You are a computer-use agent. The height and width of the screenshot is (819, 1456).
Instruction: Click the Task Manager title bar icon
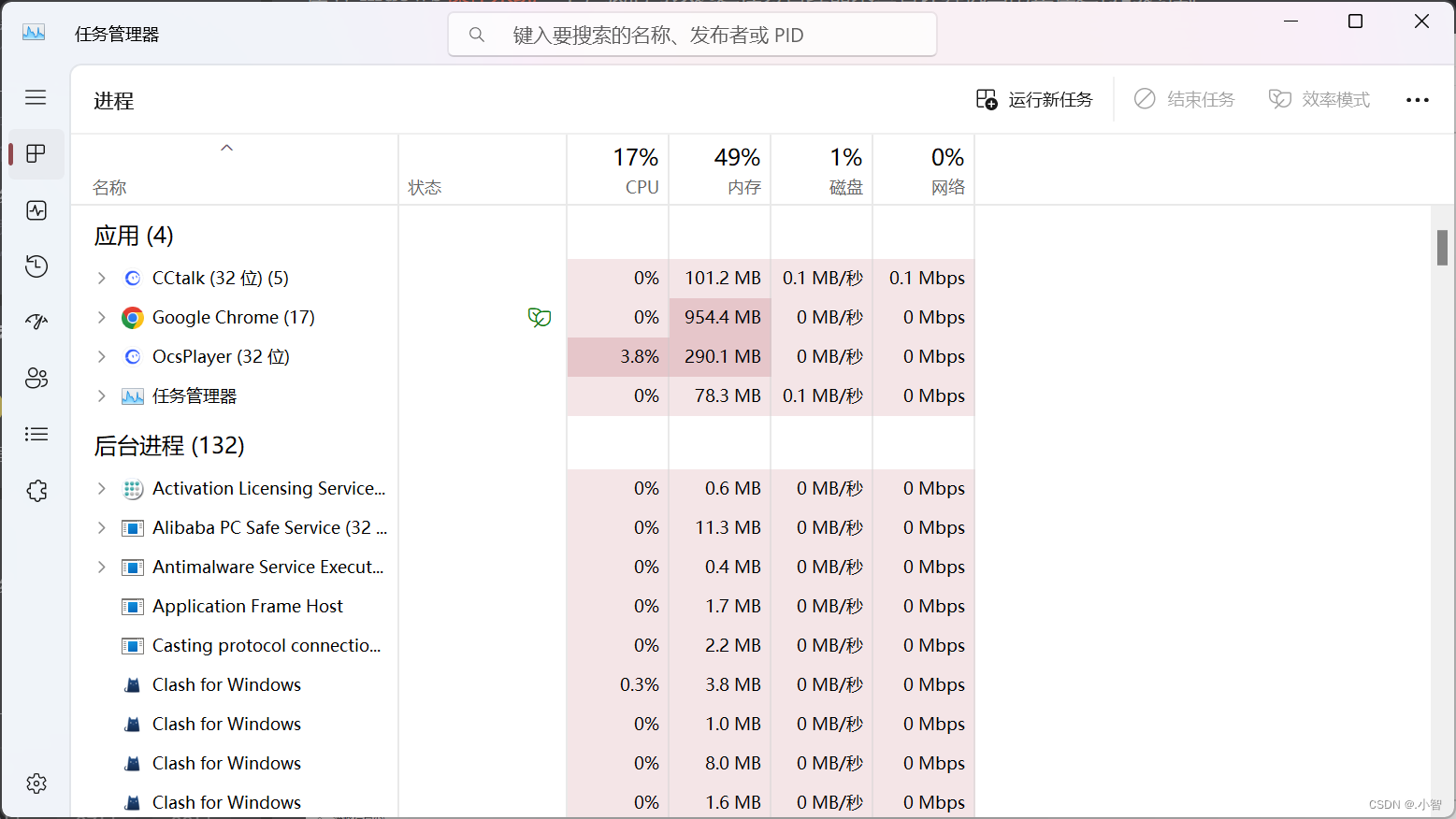(x=34, y=33)
